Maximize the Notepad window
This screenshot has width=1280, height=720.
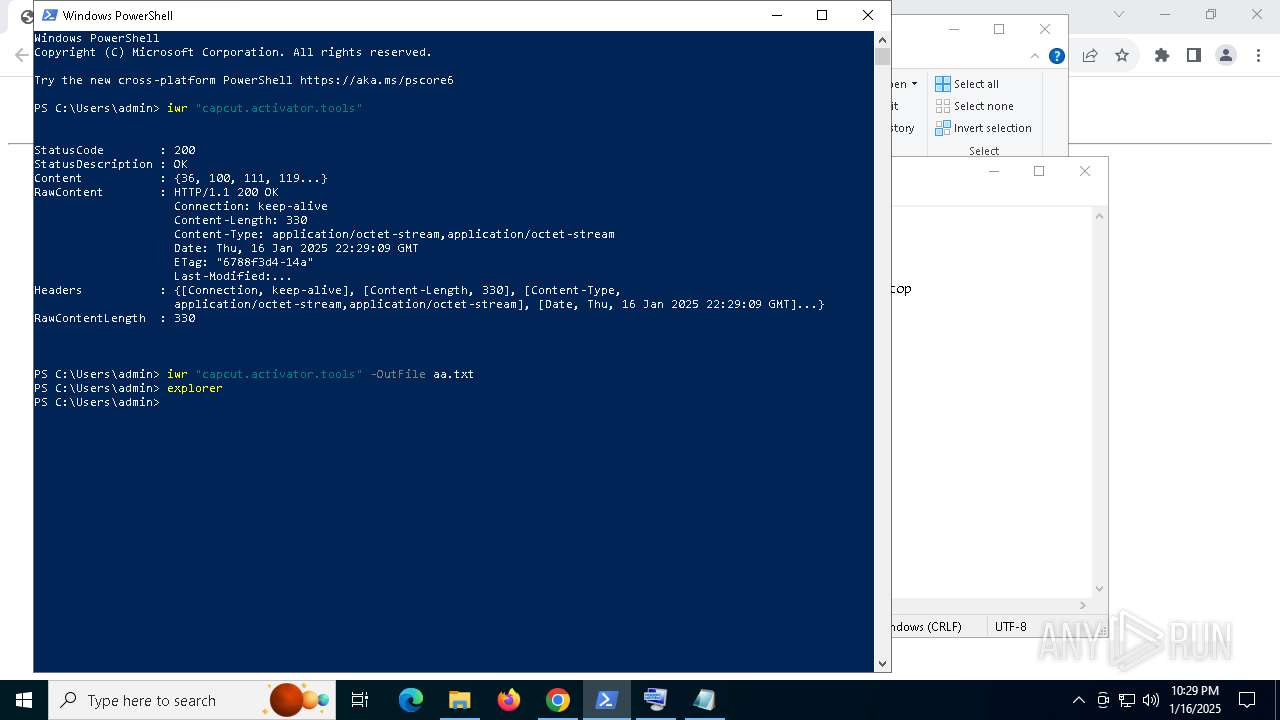click(x=1039, y=171)
